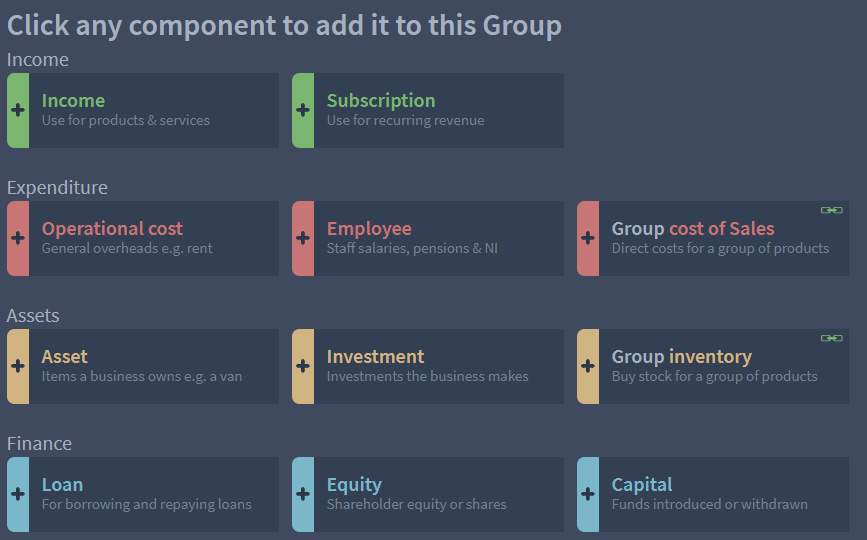This screenshot has width=867, height=540.
Task: Click the plus icon on Income card
Action: 18,109
